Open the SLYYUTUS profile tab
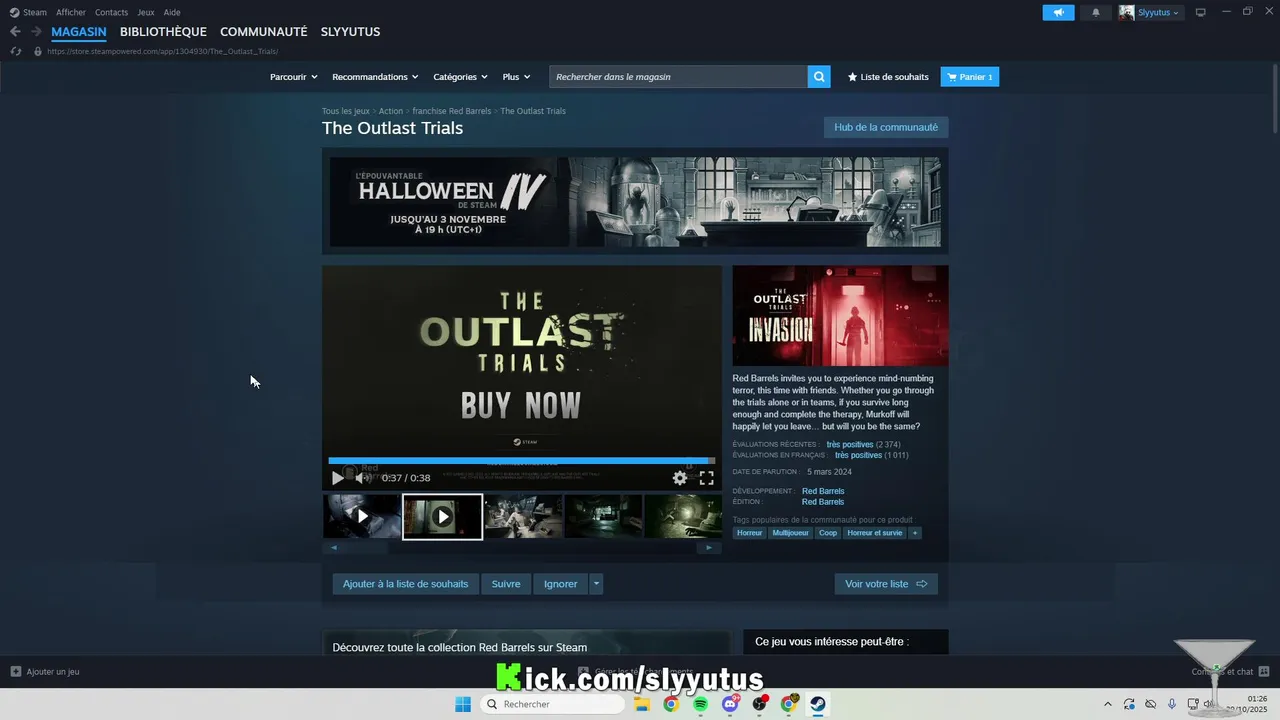 click(x=350, y=32)
